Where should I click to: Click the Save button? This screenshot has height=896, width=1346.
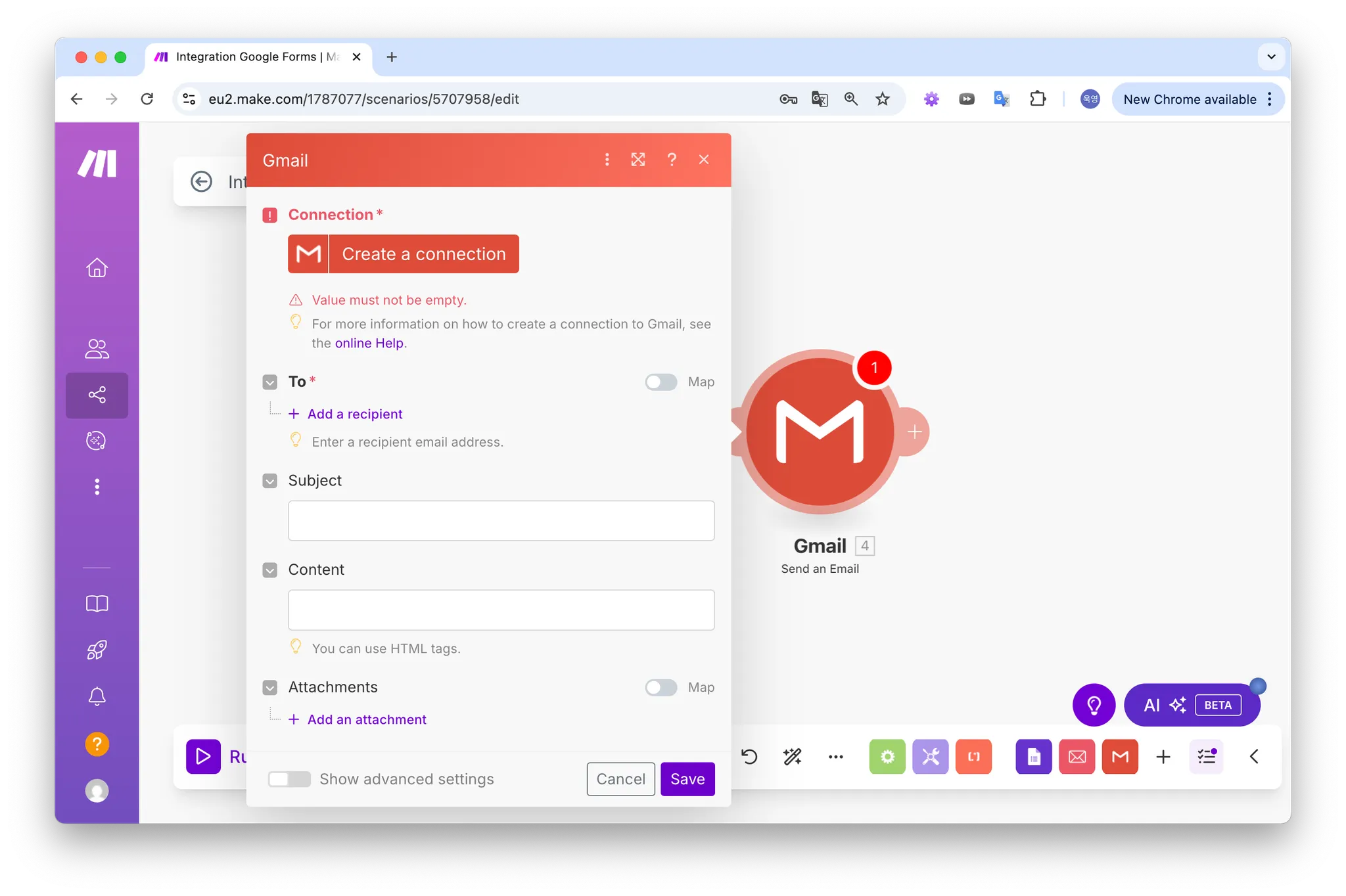click(687, 779)
